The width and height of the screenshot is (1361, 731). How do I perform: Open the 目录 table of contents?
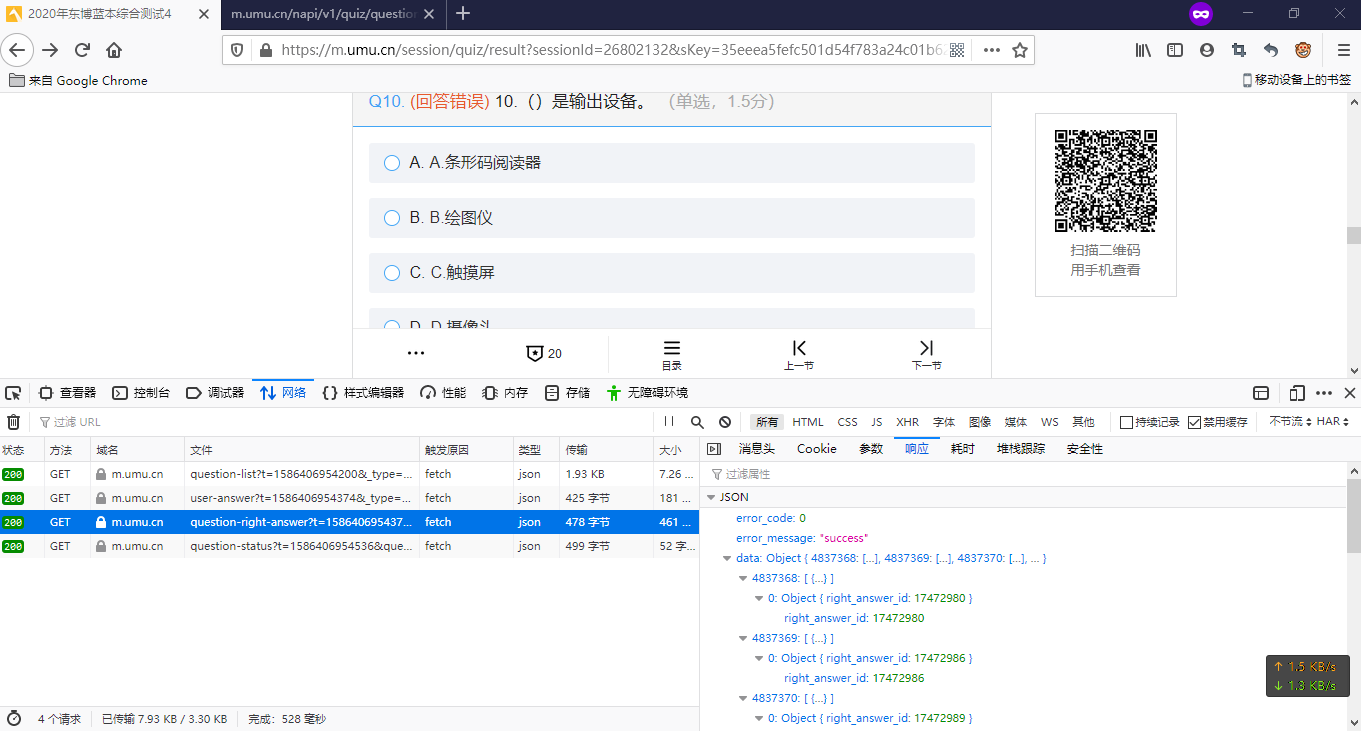[671, 355]
